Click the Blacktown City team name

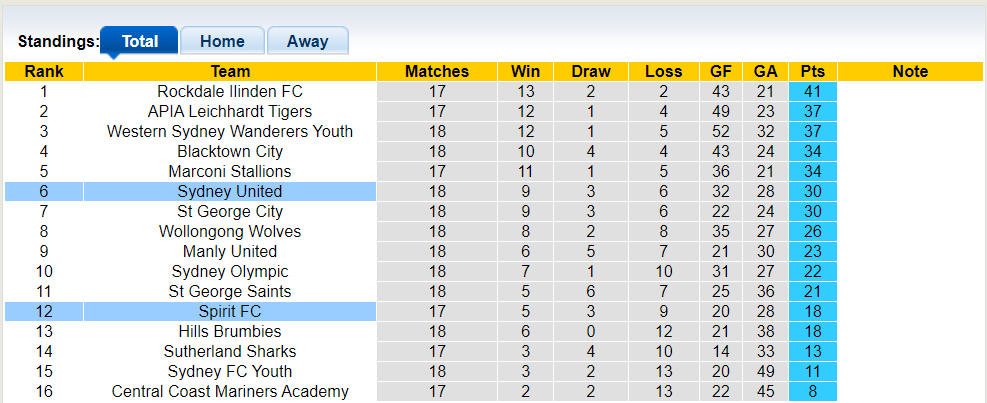click(x=230, y=151)
